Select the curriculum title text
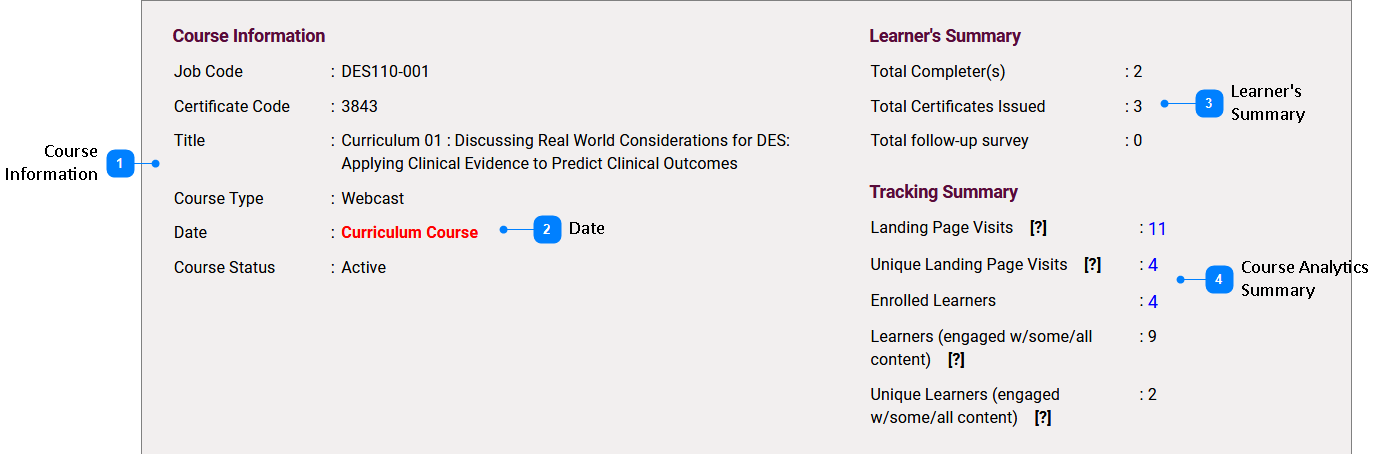Image resolution: width=1375 pixels, height=454 pixels. 566,152
